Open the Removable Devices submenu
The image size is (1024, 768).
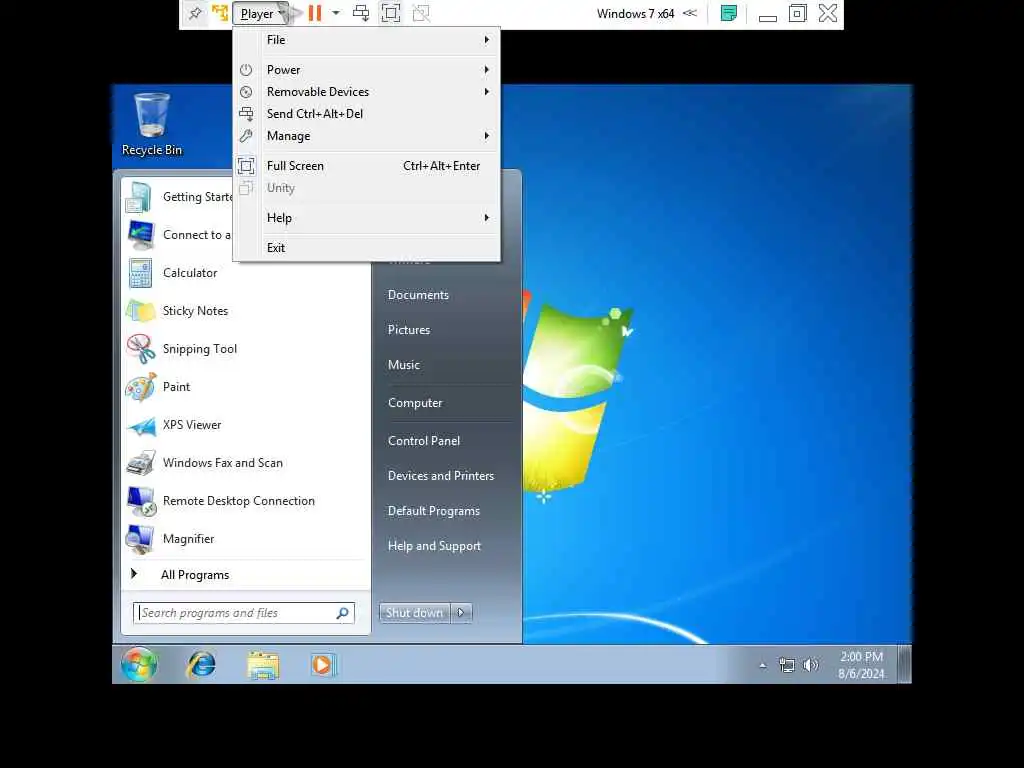pos(367,92)
